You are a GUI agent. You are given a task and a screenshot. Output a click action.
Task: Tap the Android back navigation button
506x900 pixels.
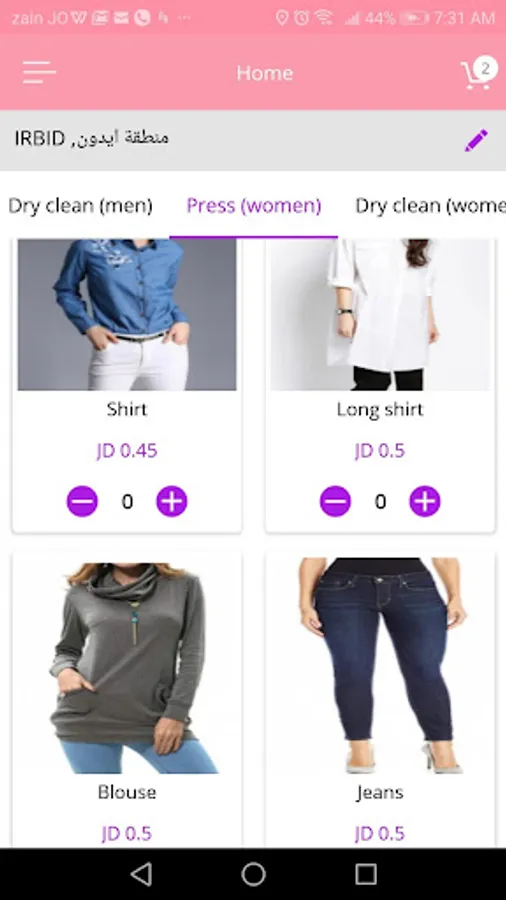pos(141,874)
